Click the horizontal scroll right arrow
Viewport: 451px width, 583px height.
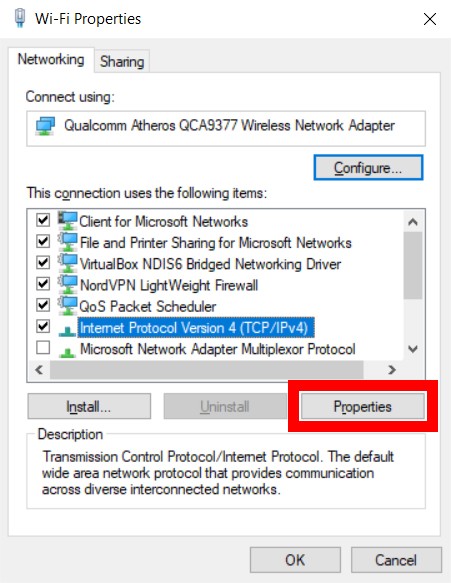392,370
